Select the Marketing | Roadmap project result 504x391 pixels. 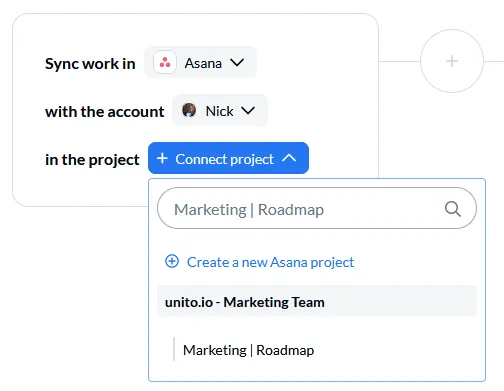tap(248, 350)
